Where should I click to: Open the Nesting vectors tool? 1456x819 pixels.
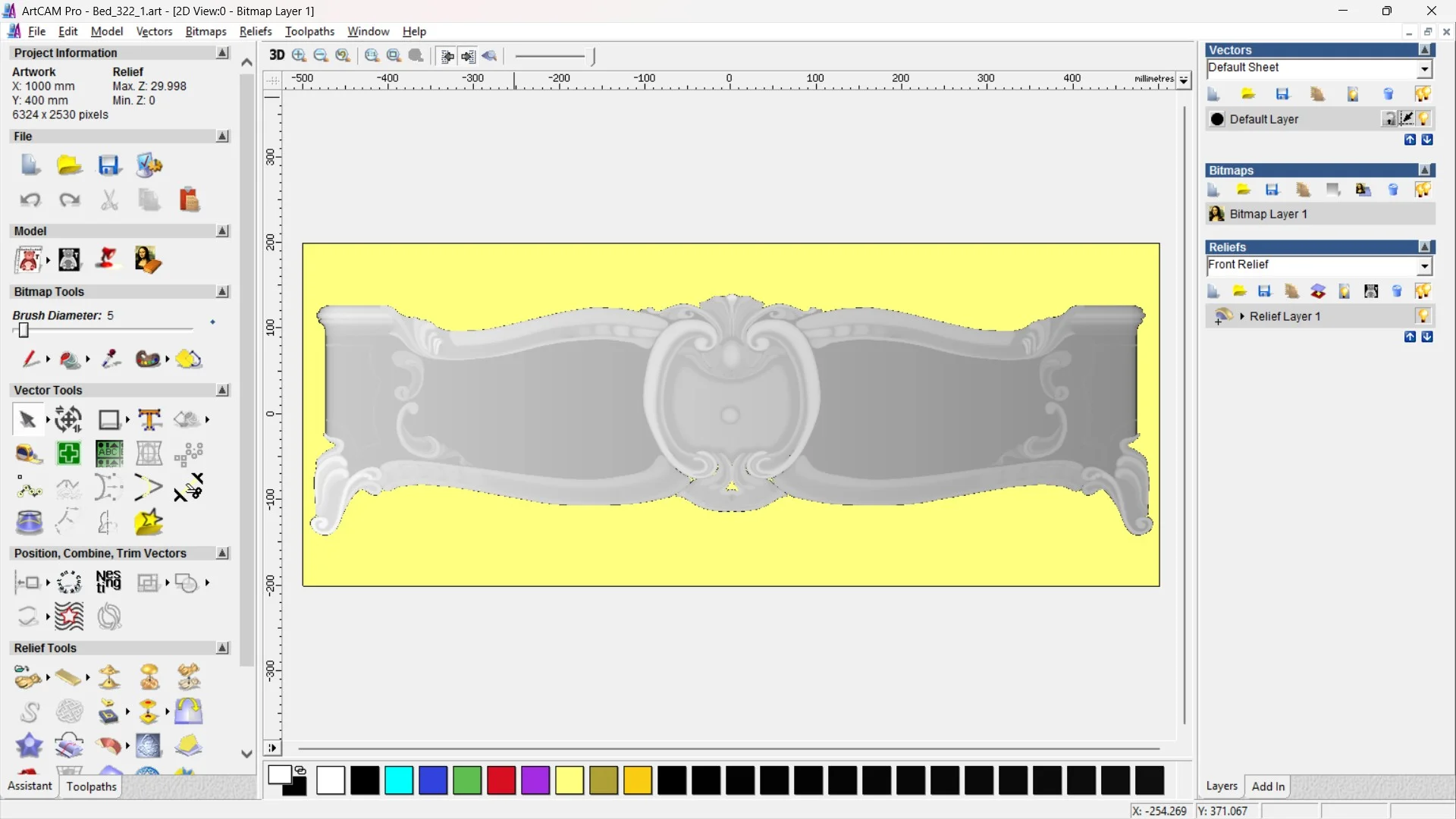tap(108, 582)
